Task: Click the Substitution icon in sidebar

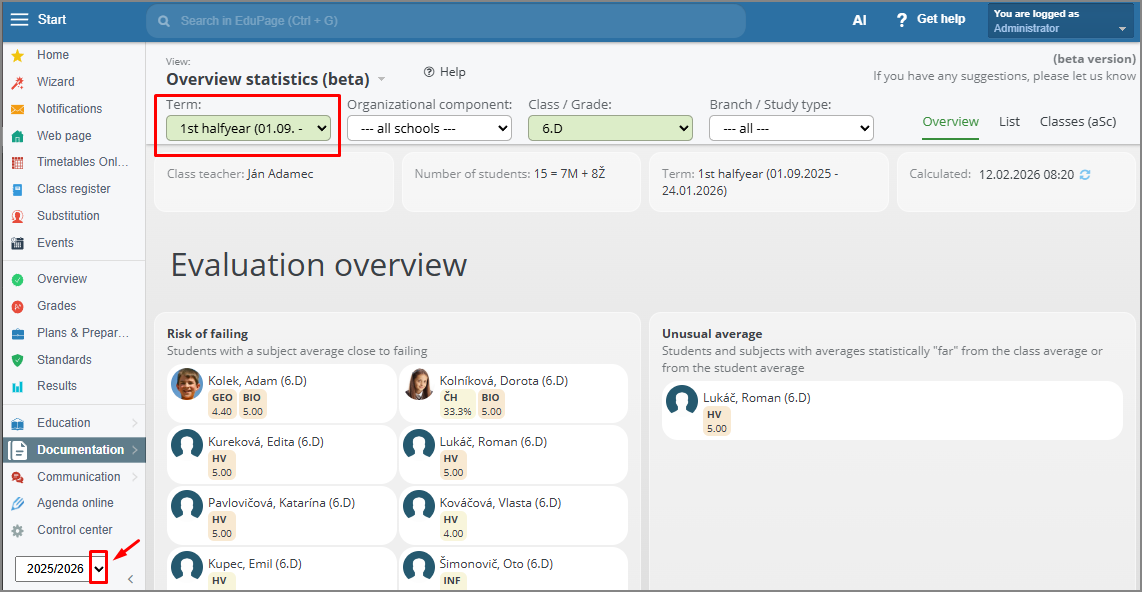Action: click(17, 216)
